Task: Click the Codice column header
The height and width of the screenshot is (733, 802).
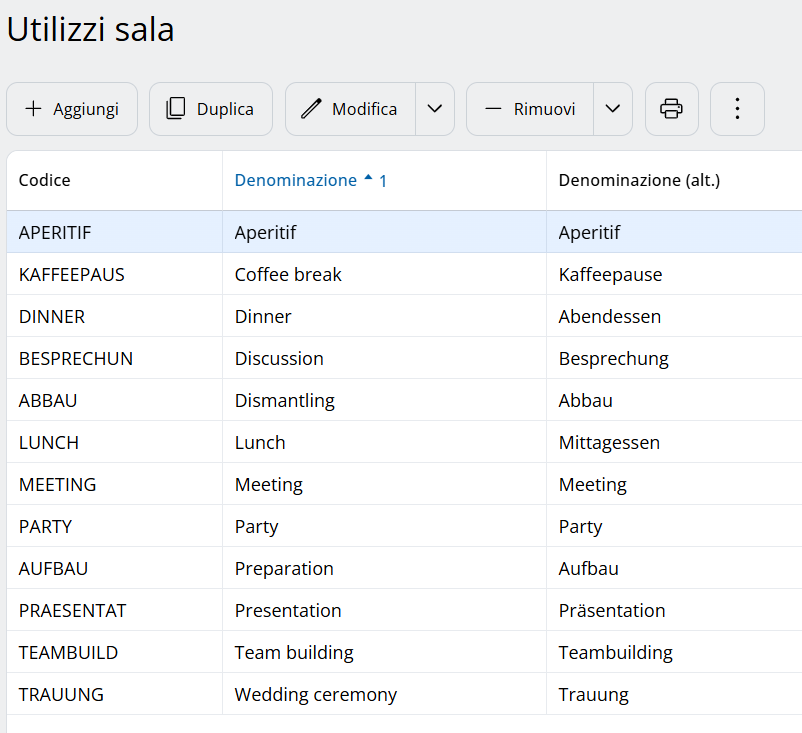Action: [x=45, y=181]
